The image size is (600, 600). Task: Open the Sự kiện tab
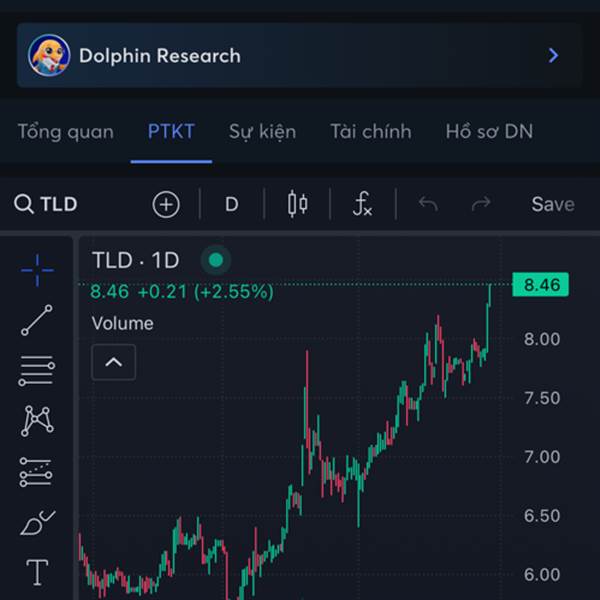(262, 132)
